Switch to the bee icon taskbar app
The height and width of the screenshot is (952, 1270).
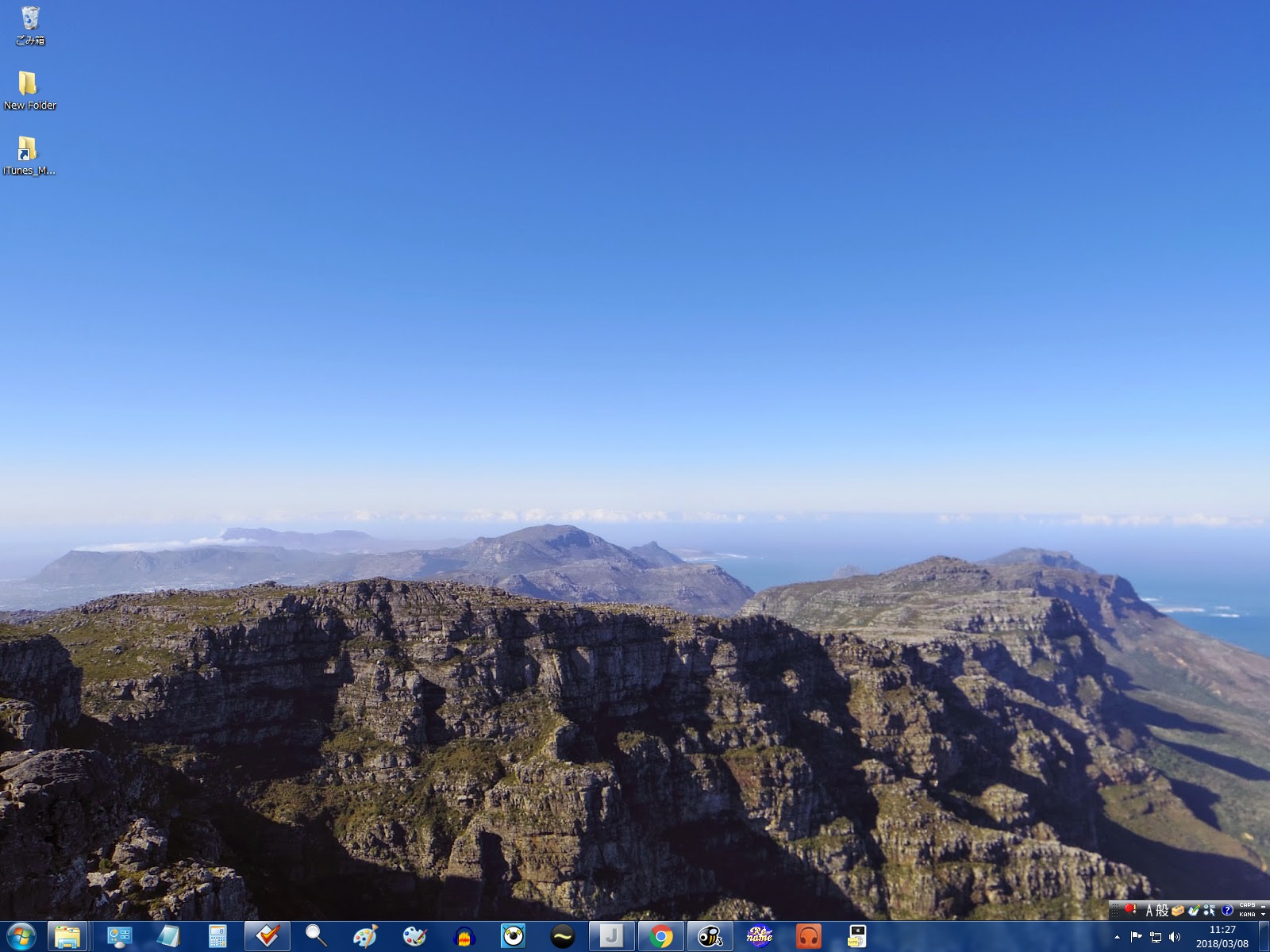coord(710,937)
